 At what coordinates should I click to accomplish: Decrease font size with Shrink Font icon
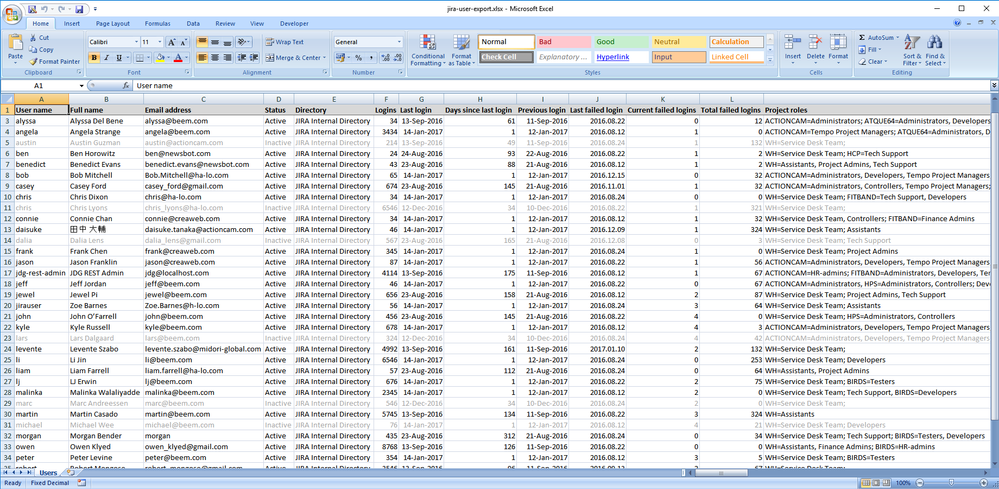(183, 42)
